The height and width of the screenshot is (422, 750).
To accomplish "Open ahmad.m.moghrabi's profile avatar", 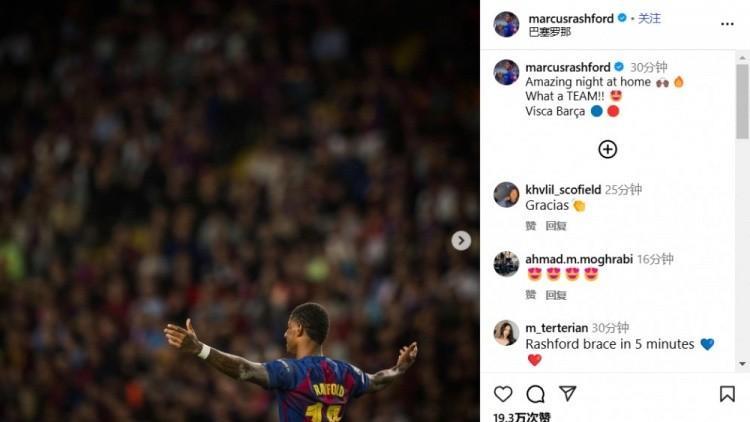I will [506, 263].
